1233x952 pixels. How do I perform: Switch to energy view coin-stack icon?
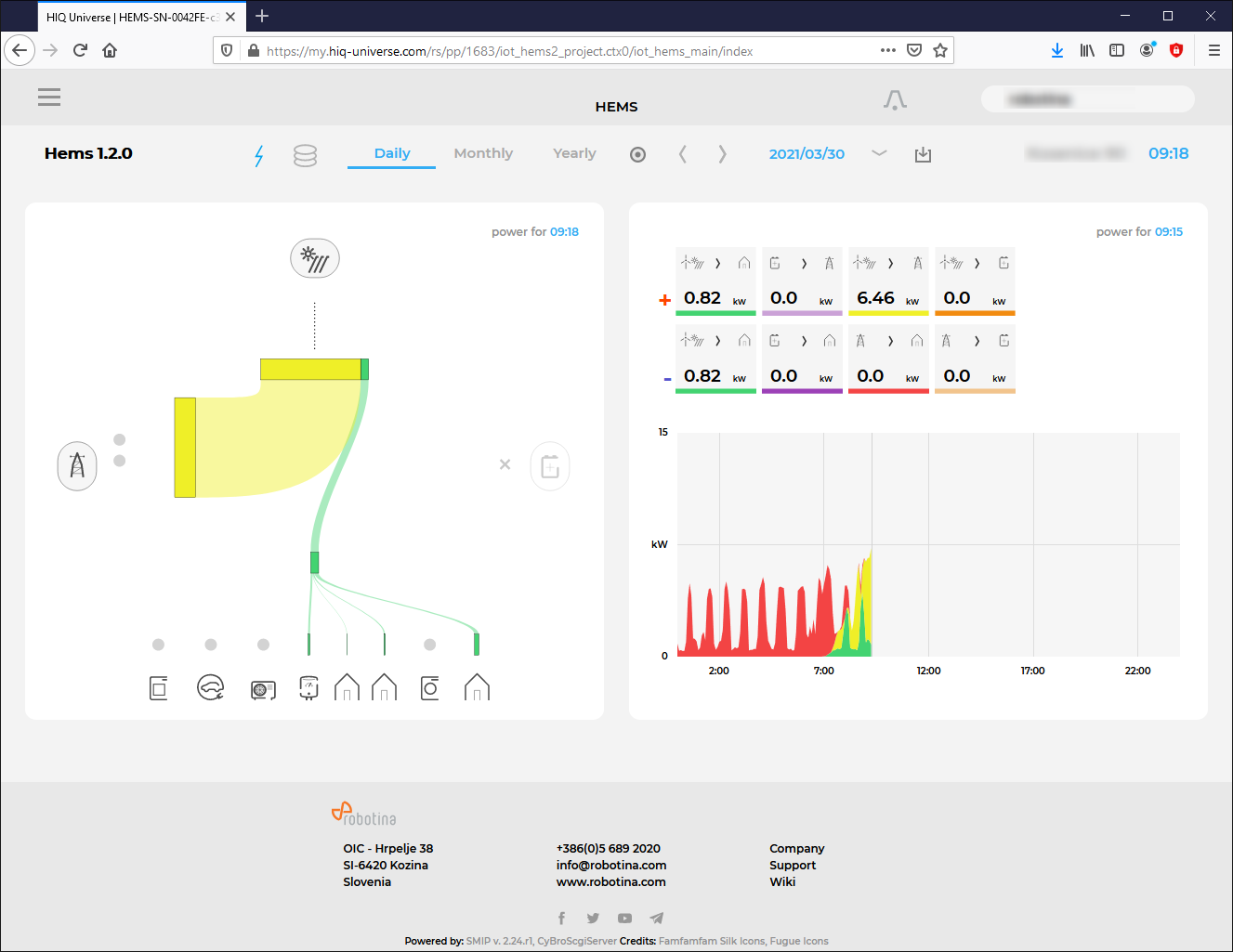pyautogui.click(x=305, y=155)
